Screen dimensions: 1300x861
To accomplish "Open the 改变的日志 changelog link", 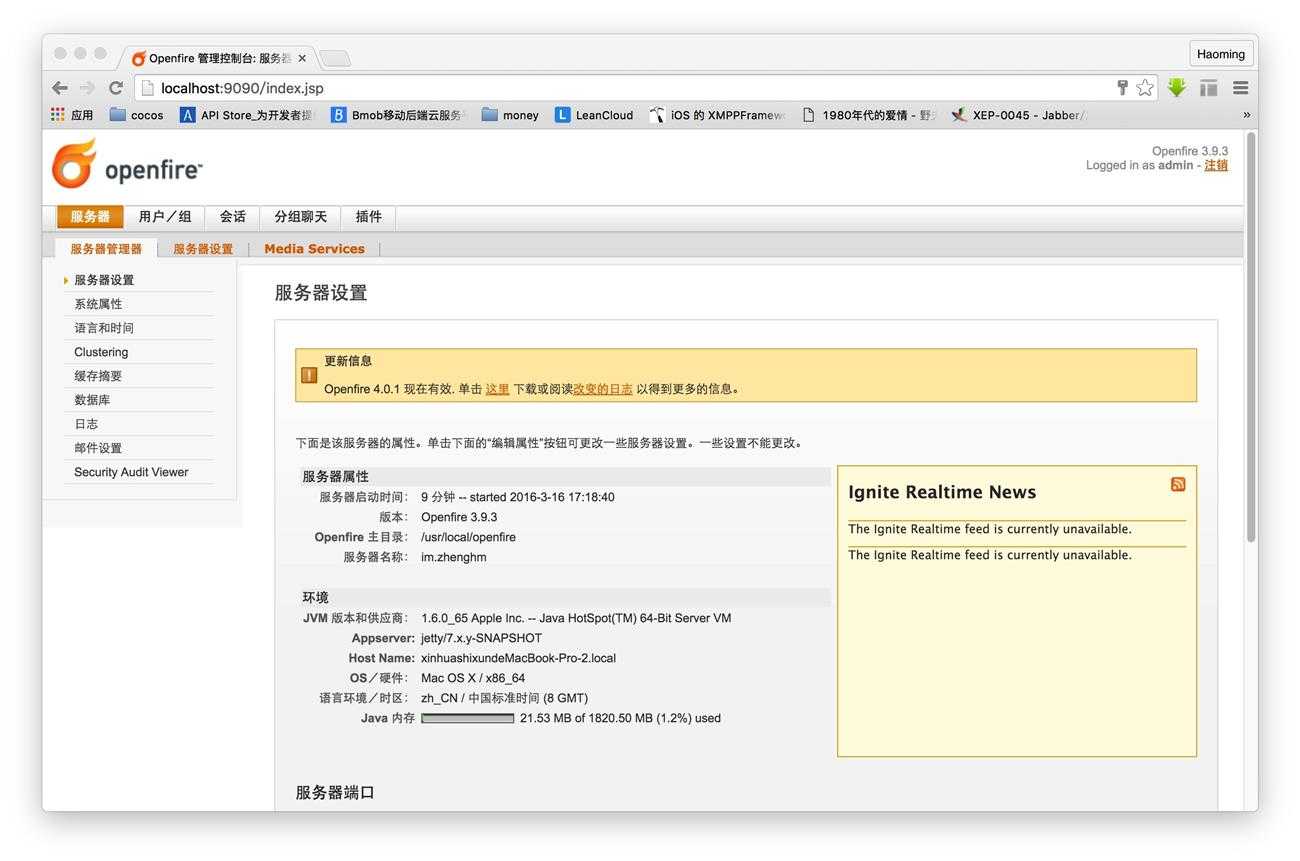I will click(603, 389).
